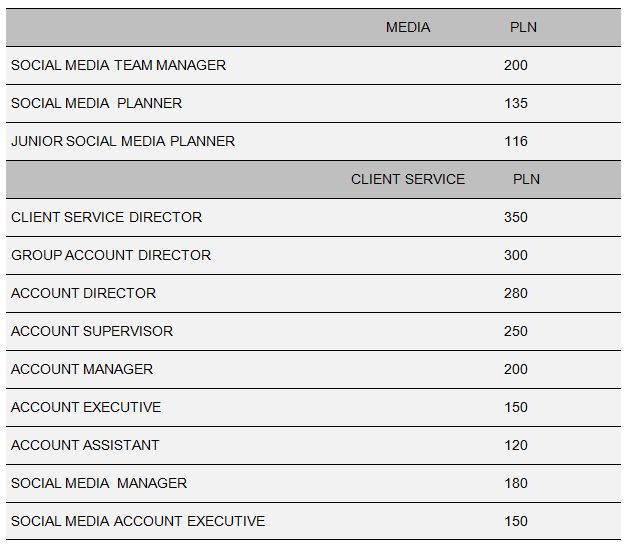Image resolution: width=627 pixels, height=548 pixels.
Task: Select the CLIENT SERVICE section header
Action: [408, 179]
